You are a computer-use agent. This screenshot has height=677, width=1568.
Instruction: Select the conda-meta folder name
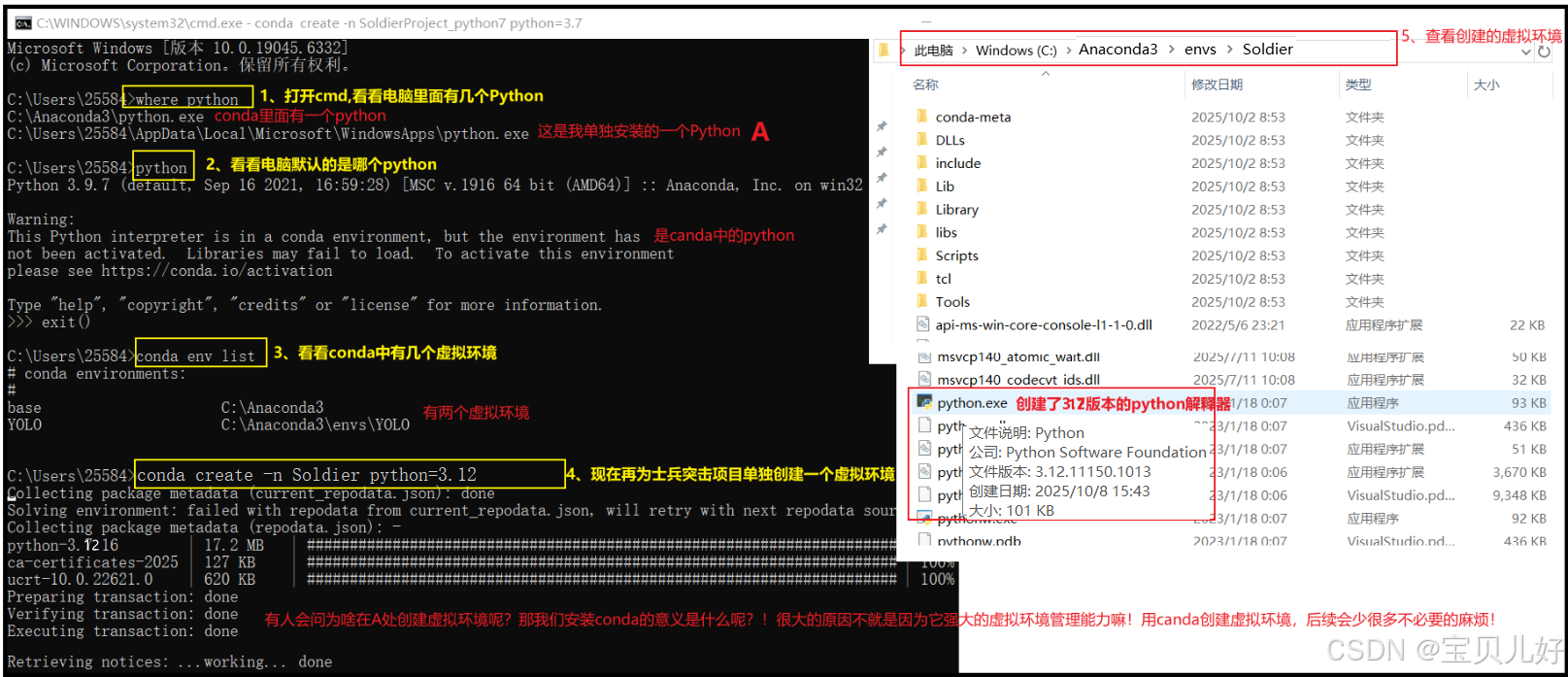click(973, 117)
